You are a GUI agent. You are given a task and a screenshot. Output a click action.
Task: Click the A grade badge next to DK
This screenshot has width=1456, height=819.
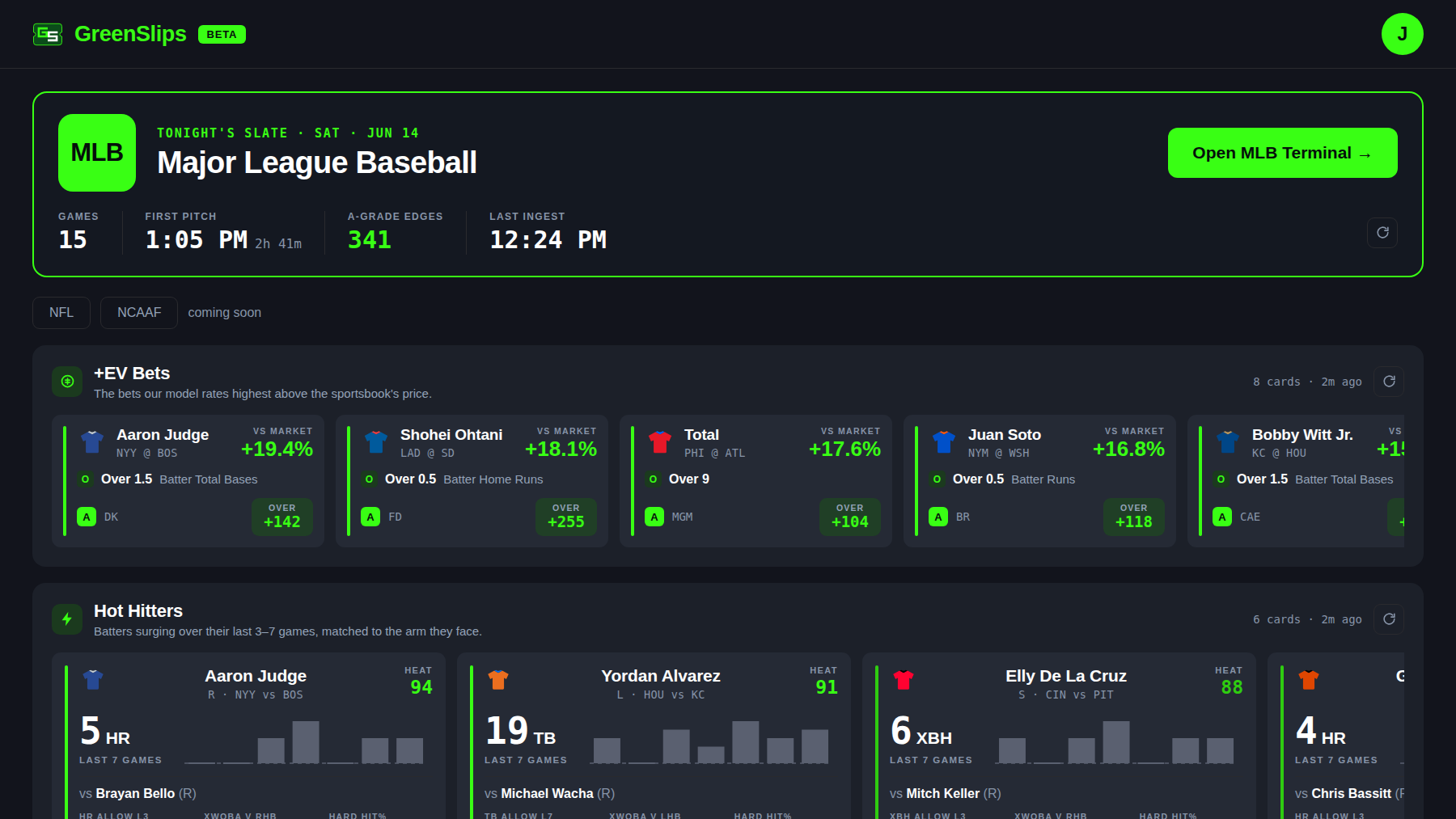pyautogui.click(x=87, y=517)
